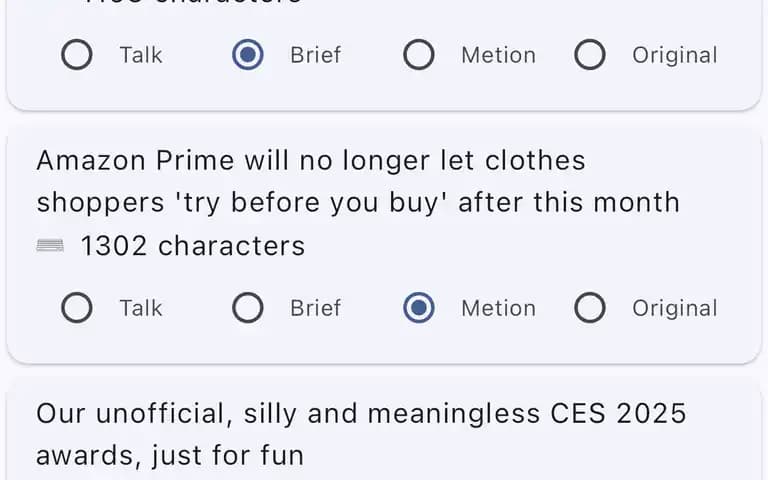Viewport: 768px width, 480px height.
Task: Click the '1302 characters' count text
Action: click(192, 245)
